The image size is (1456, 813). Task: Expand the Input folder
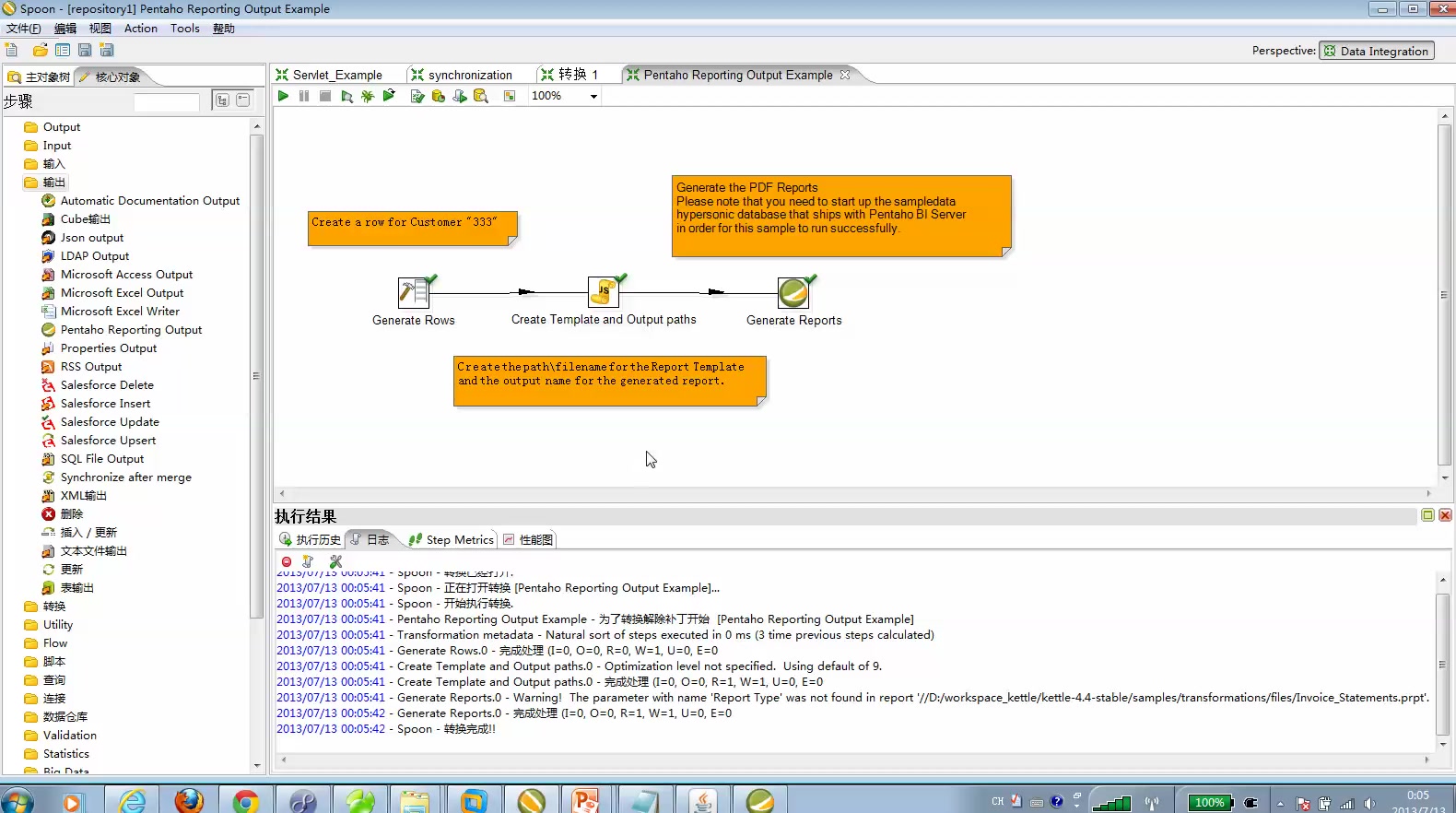pyautogui.click(x=48, y=146)
